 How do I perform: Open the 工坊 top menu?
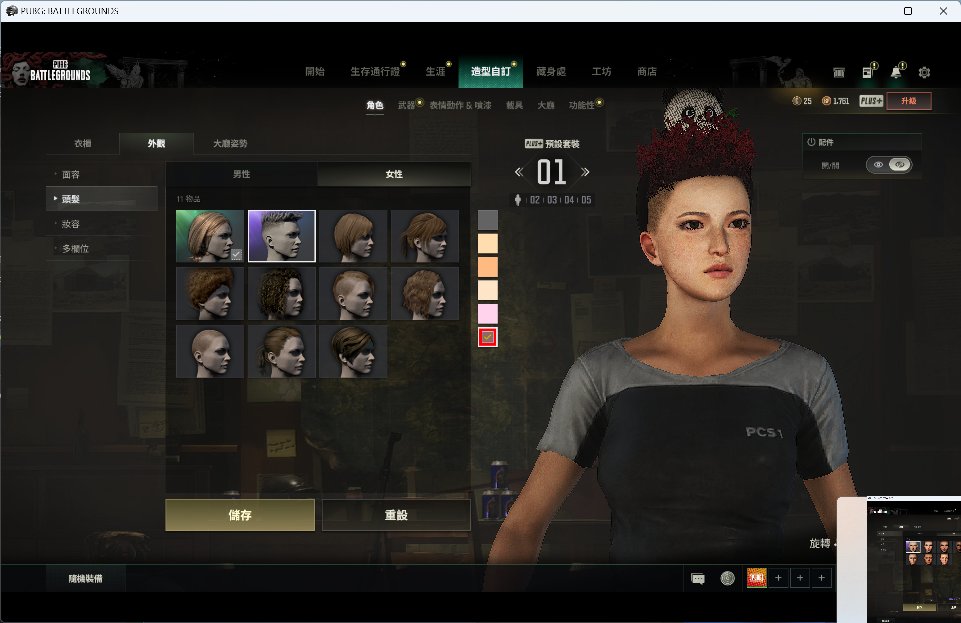point(601,72)
